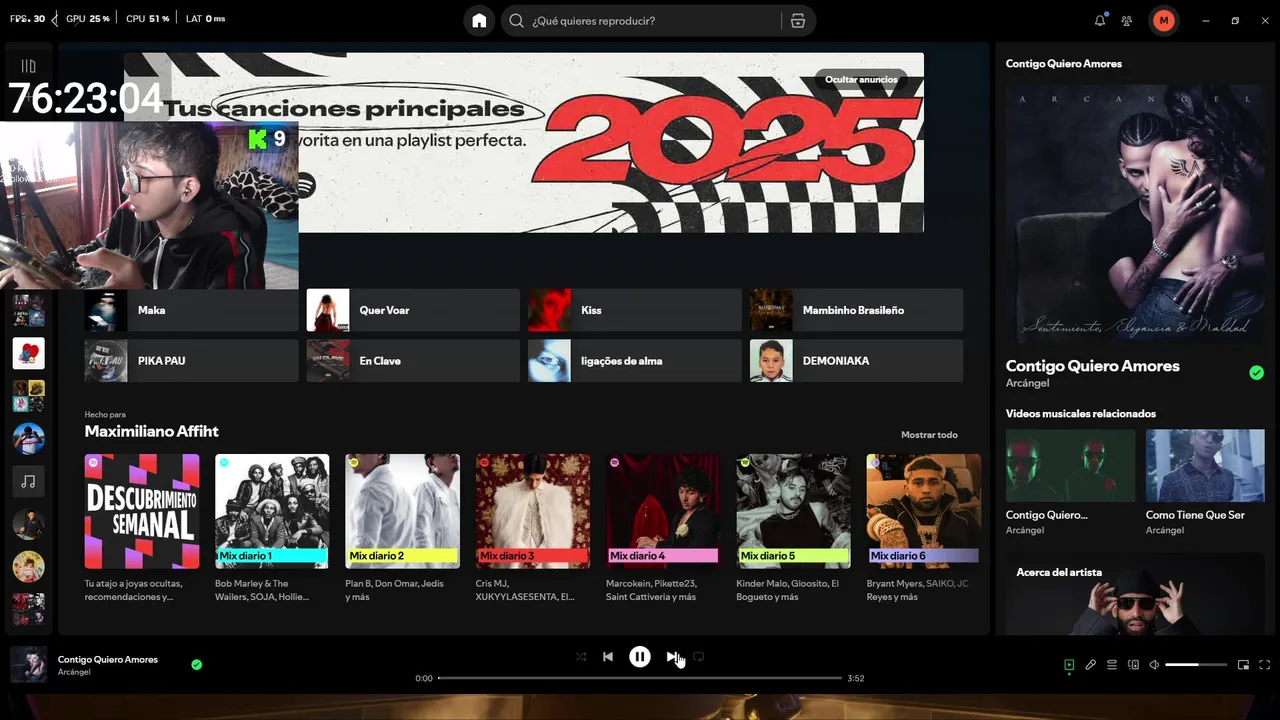The height and width of the screenshot is (720, 1280).
Task: Enter full screen mode icon
Action: 1264,665
